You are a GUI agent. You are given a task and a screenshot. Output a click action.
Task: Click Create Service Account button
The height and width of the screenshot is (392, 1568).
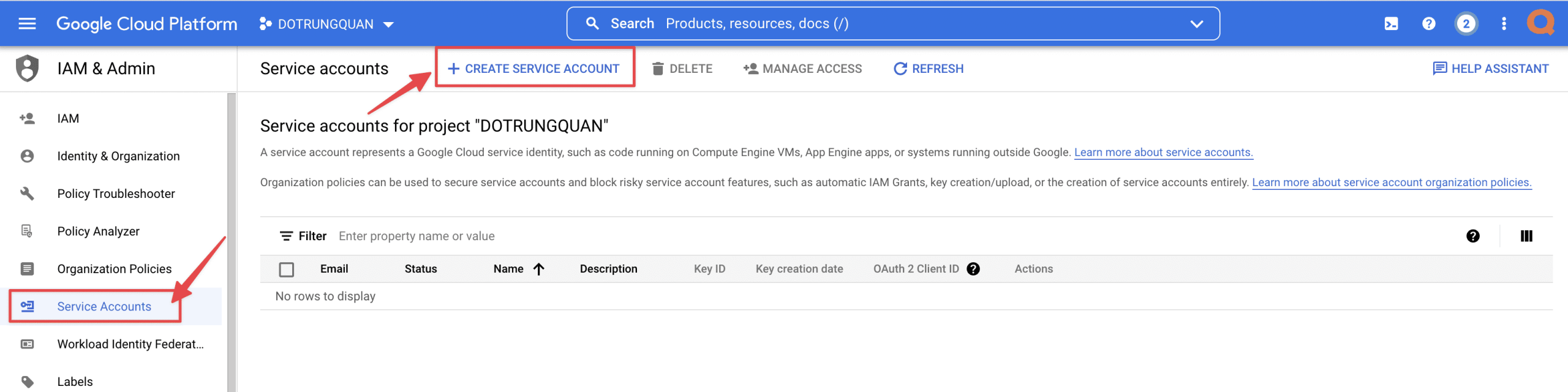coord(534,69)
